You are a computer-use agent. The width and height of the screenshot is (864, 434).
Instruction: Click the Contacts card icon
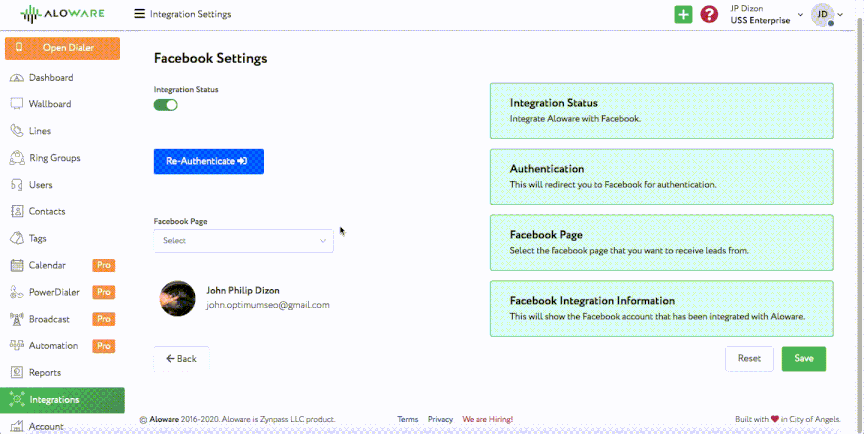click(17, 211)
